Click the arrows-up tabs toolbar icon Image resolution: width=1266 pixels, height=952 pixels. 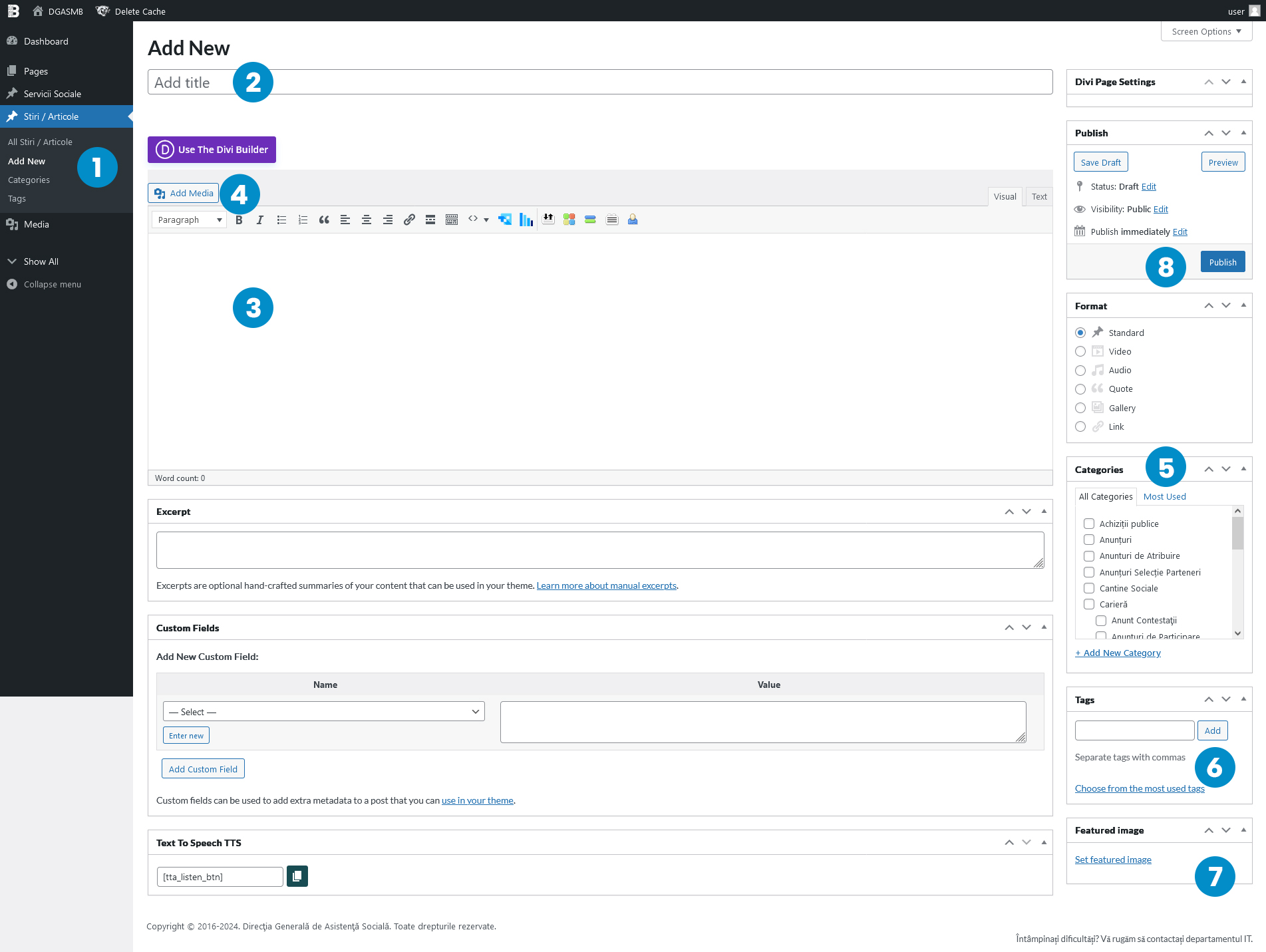(548, 219)
